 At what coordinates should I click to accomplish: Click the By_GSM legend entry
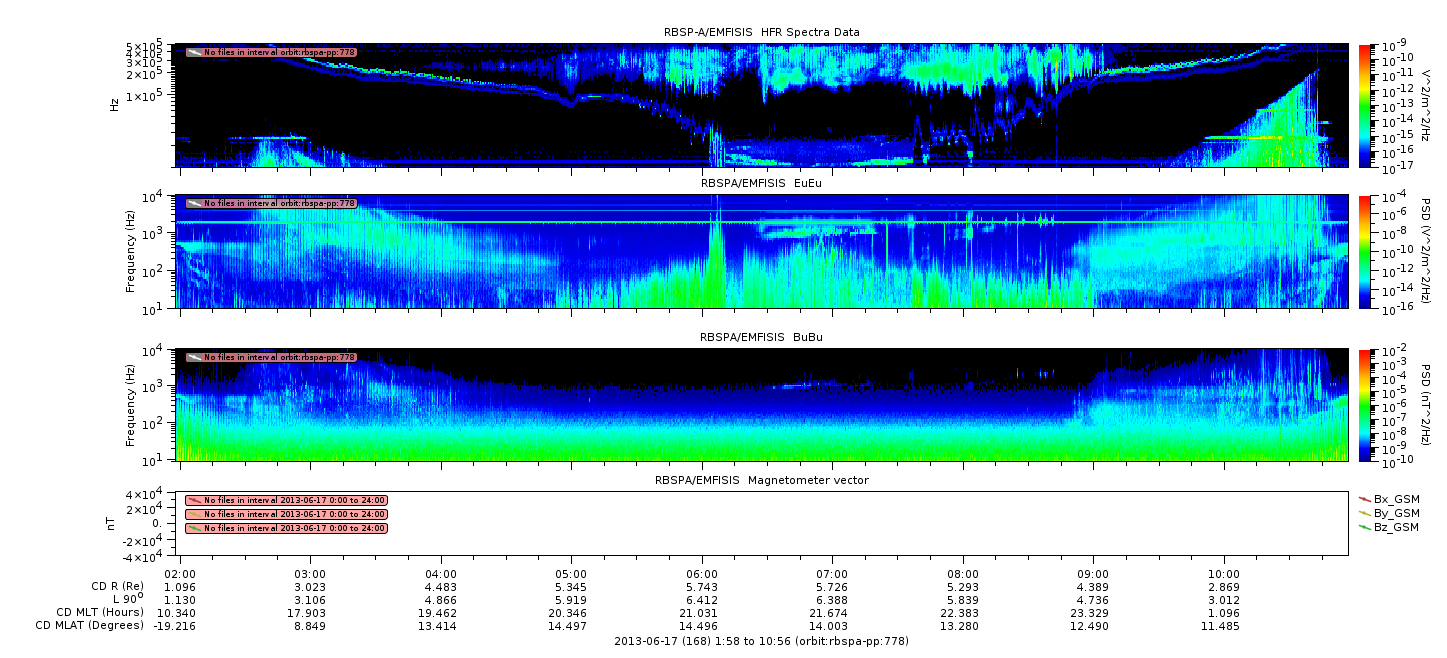click(x=1389, y=512)
